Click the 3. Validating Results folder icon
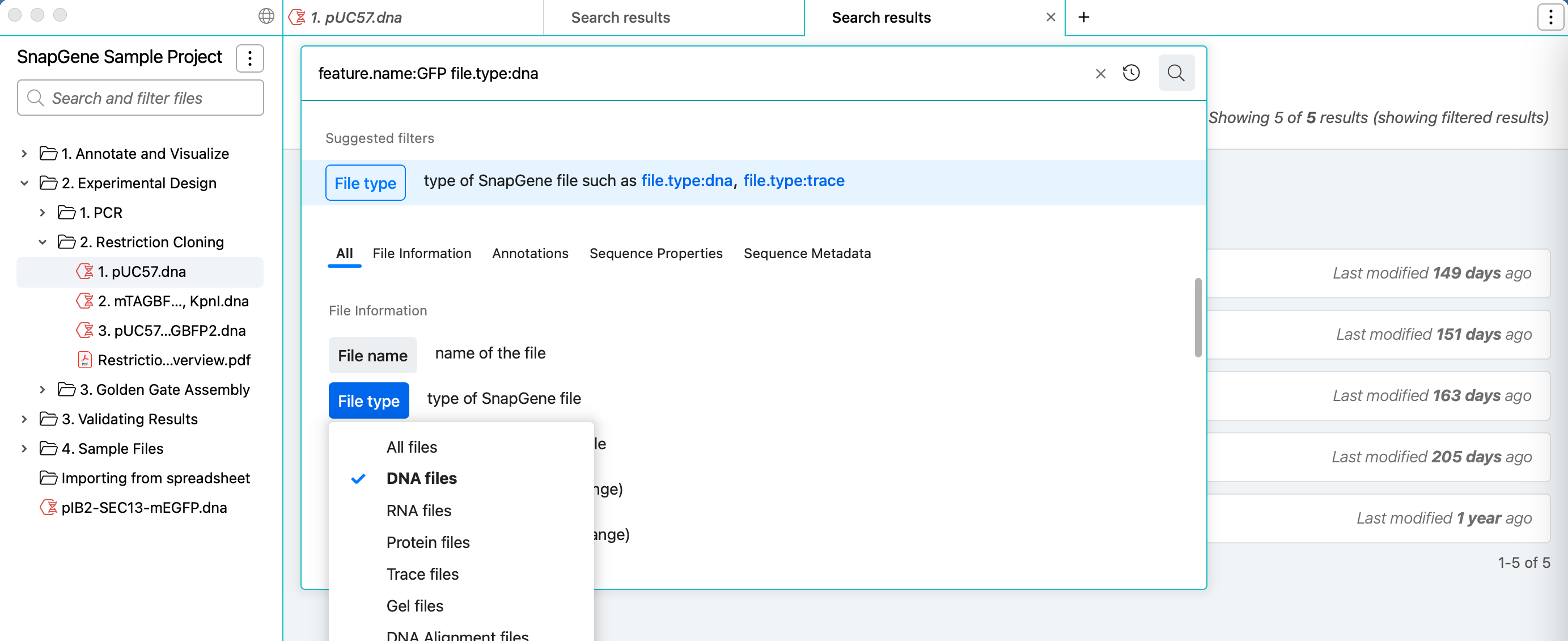 click(x=48, y=419)
